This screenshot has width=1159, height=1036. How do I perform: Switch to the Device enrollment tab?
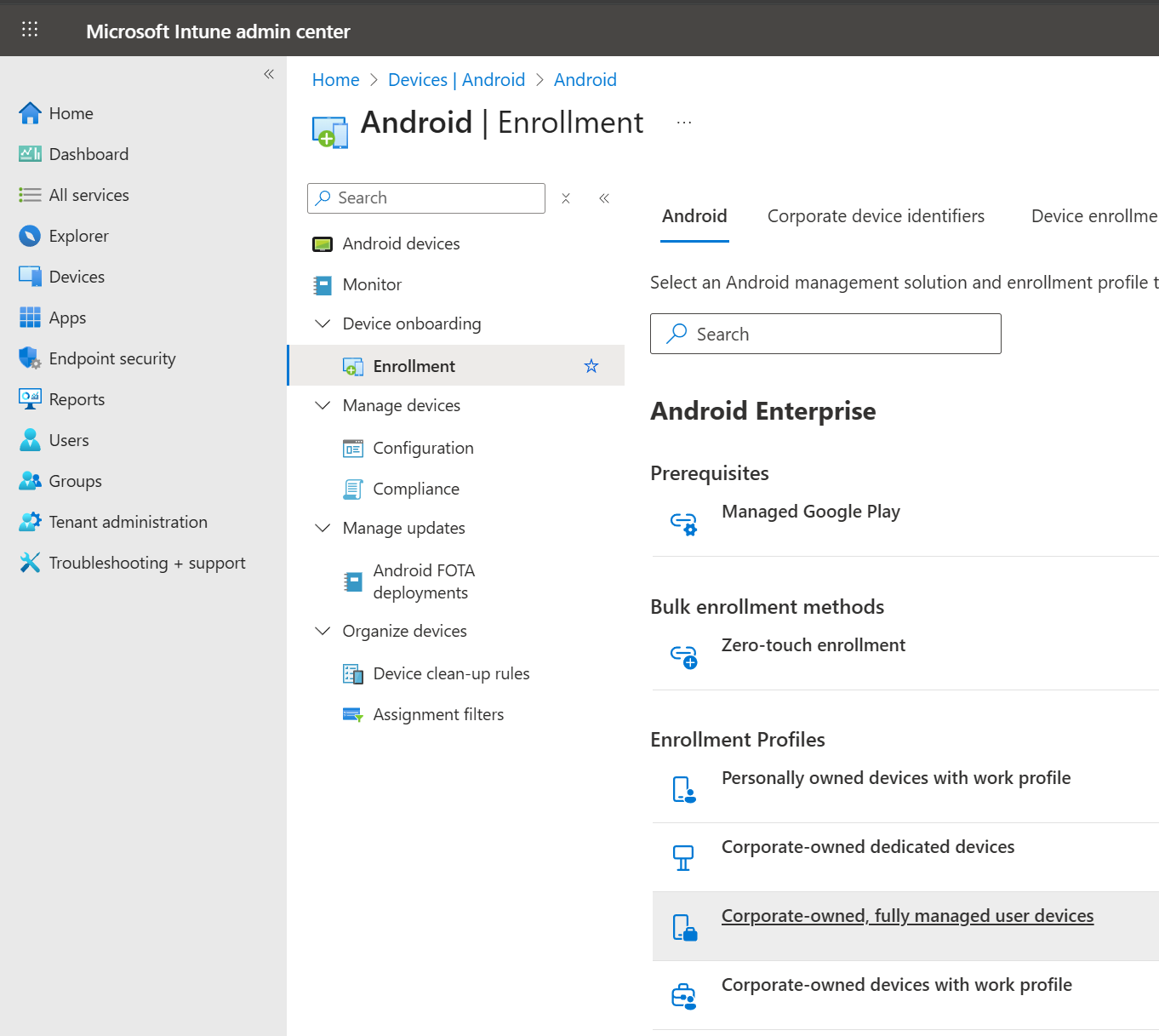click(1094, 216)
